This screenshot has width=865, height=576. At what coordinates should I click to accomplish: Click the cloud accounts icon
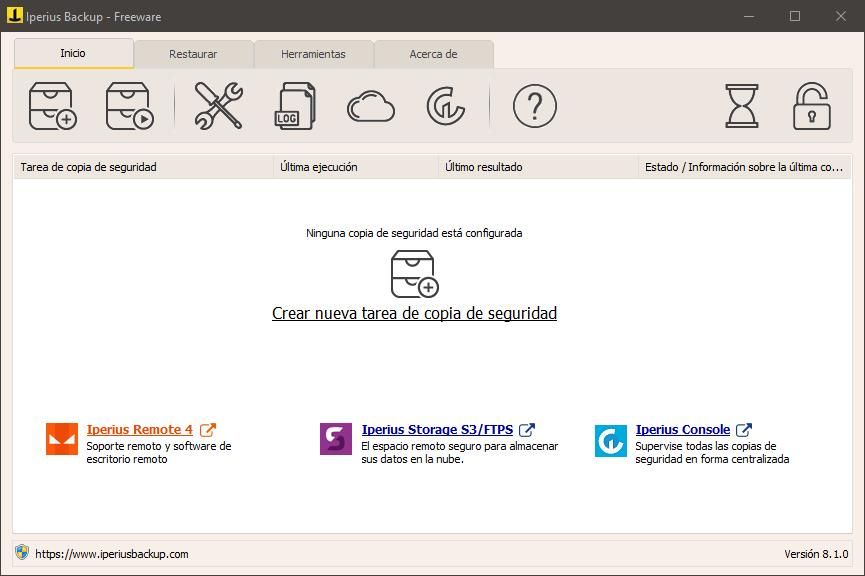click(371, 106)
